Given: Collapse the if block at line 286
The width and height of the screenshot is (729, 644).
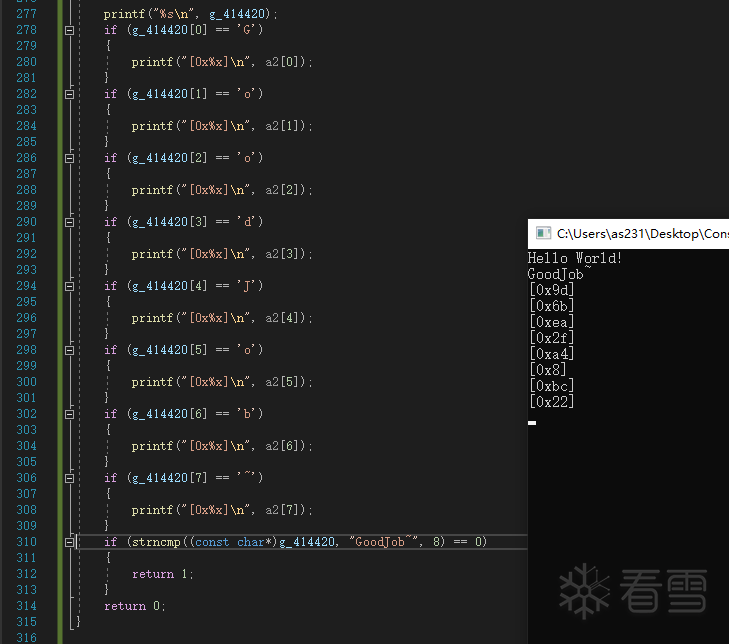Looking at the screenshot, I should click(x=69, y=159).
